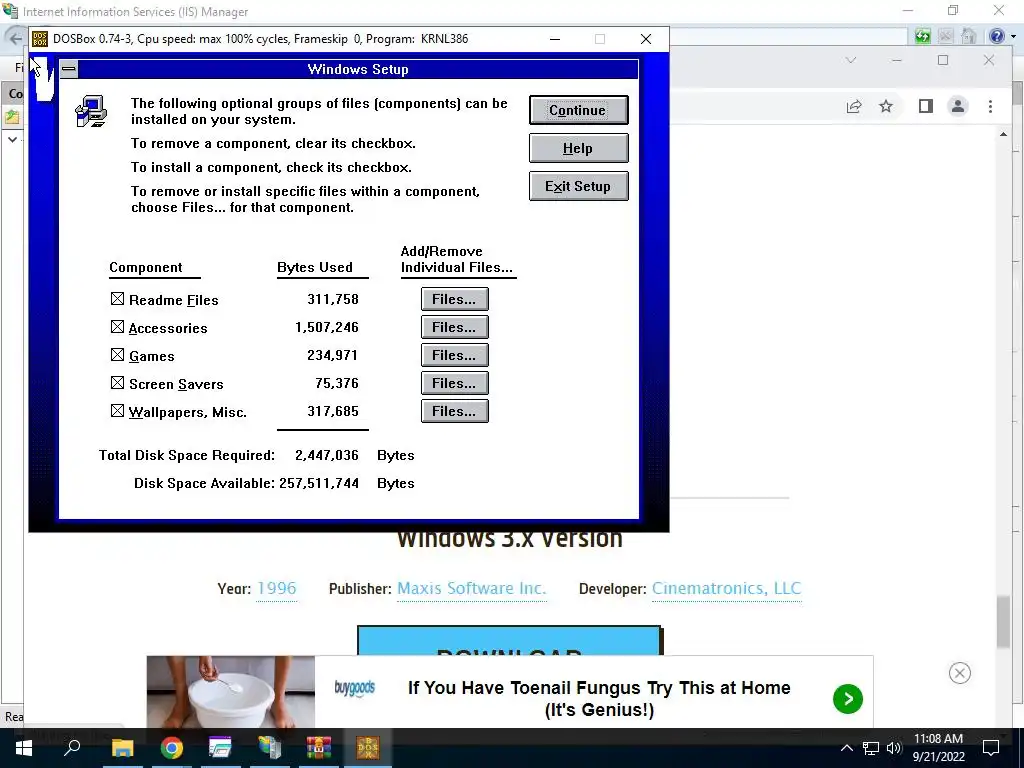Click the green arrow on the ad
This screenshot has width=1024, height=768.
click(x=848, y=699)
